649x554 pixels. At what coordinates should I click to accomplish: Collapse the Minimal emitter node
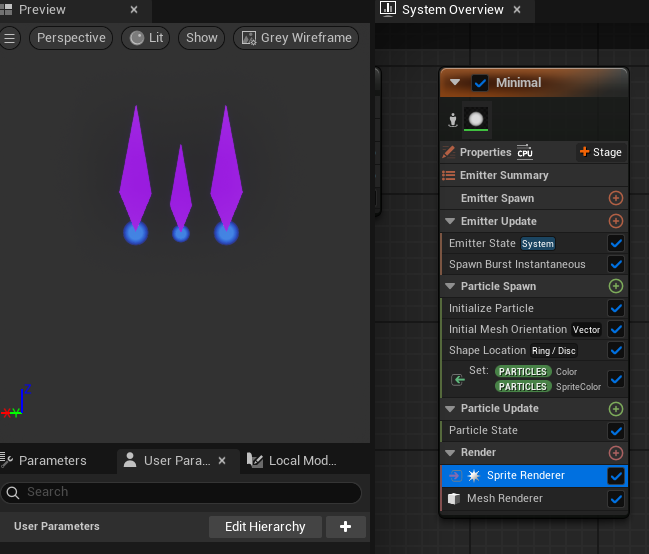(x=456, y=83)
